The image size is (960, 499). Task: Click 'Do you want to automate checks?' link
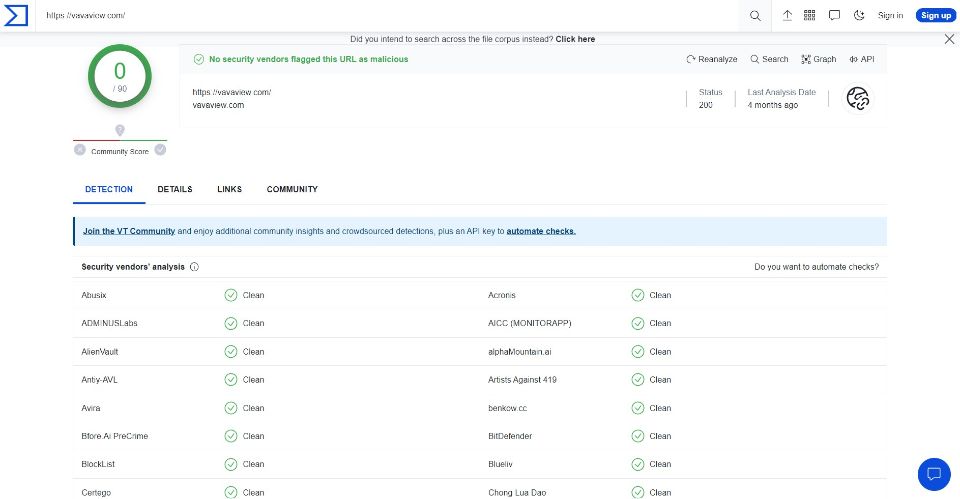[816, 267]
